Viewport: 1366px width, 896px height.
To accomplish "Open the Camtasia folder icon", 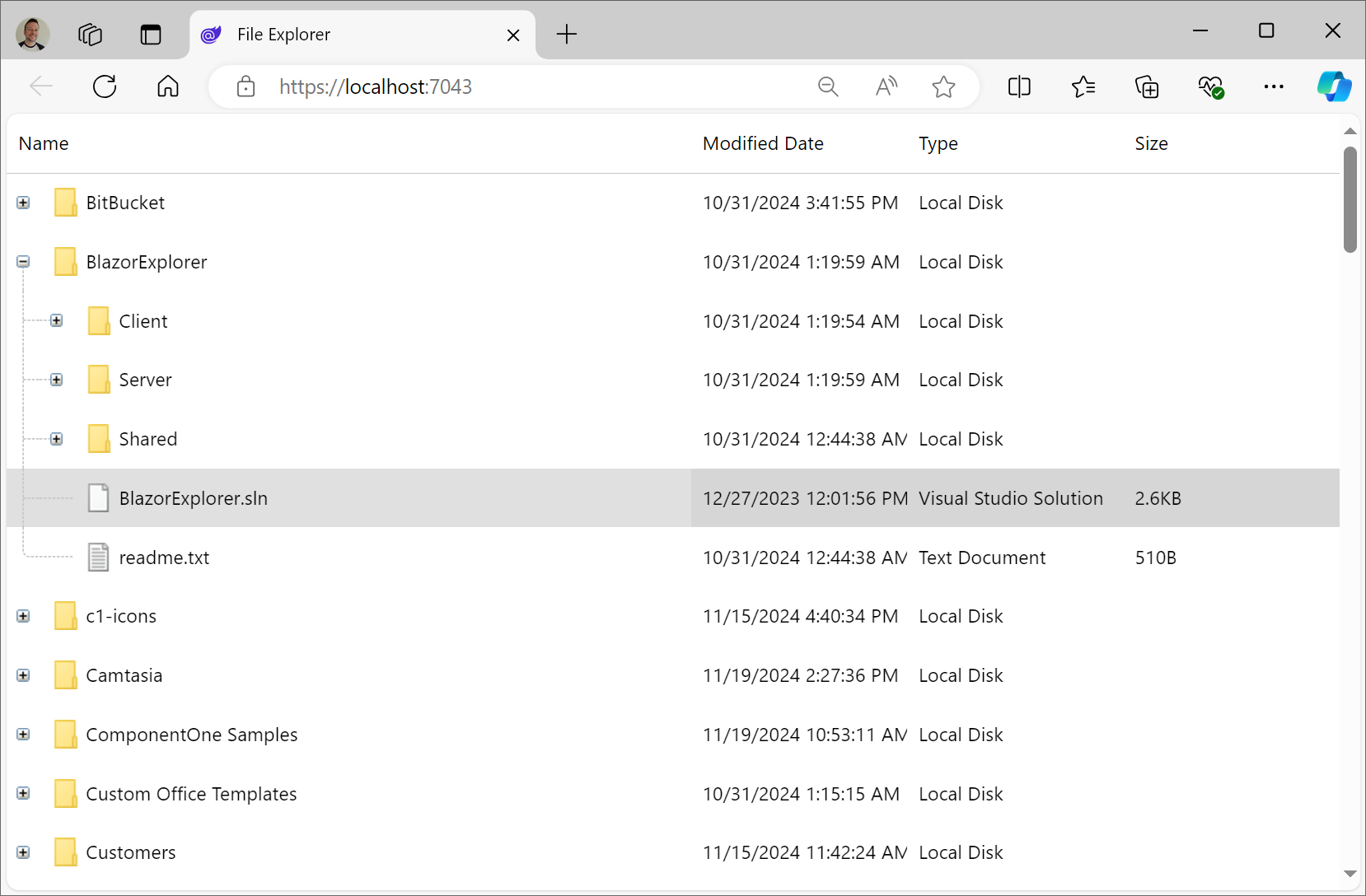I will (65, 675).
